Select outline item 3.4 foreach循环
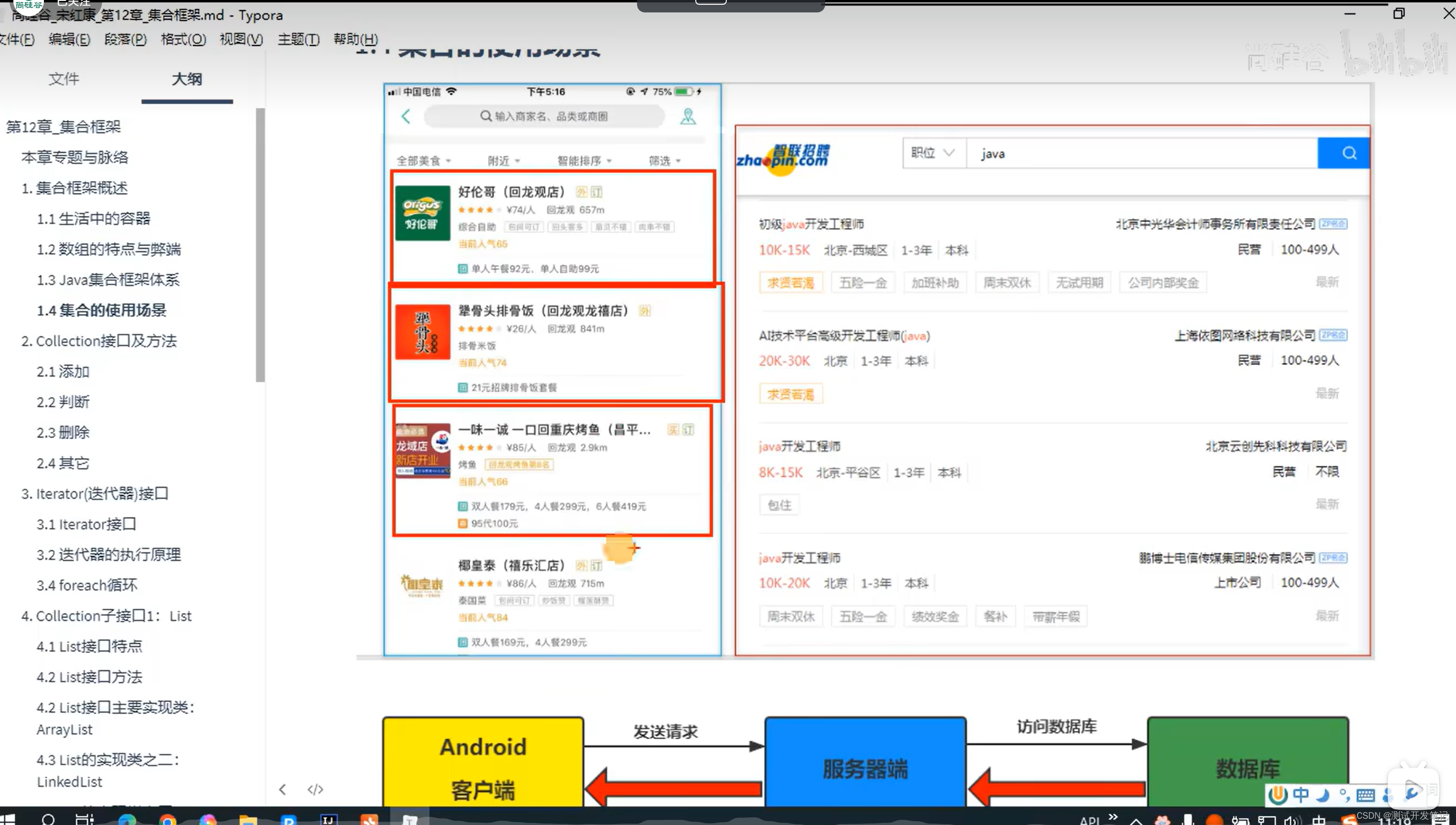This screenshot has width=1456, height=825. (x=86, y=585)
